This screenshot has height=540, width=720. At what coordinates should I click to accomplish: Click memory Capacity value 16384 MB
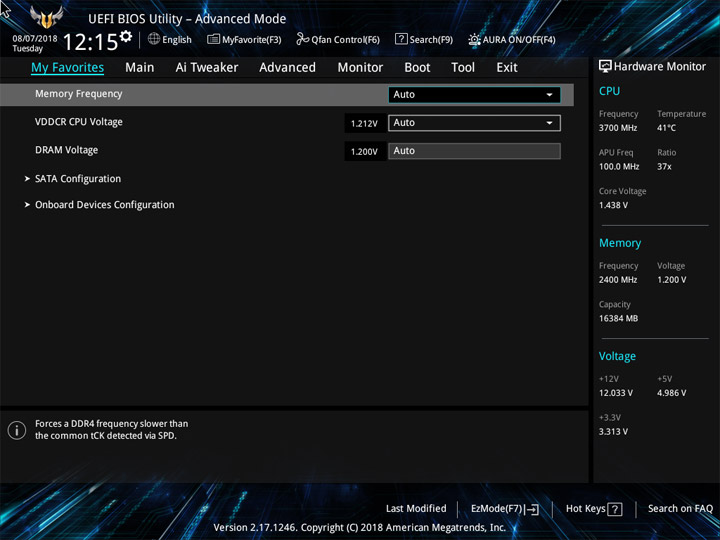point(618,318)
